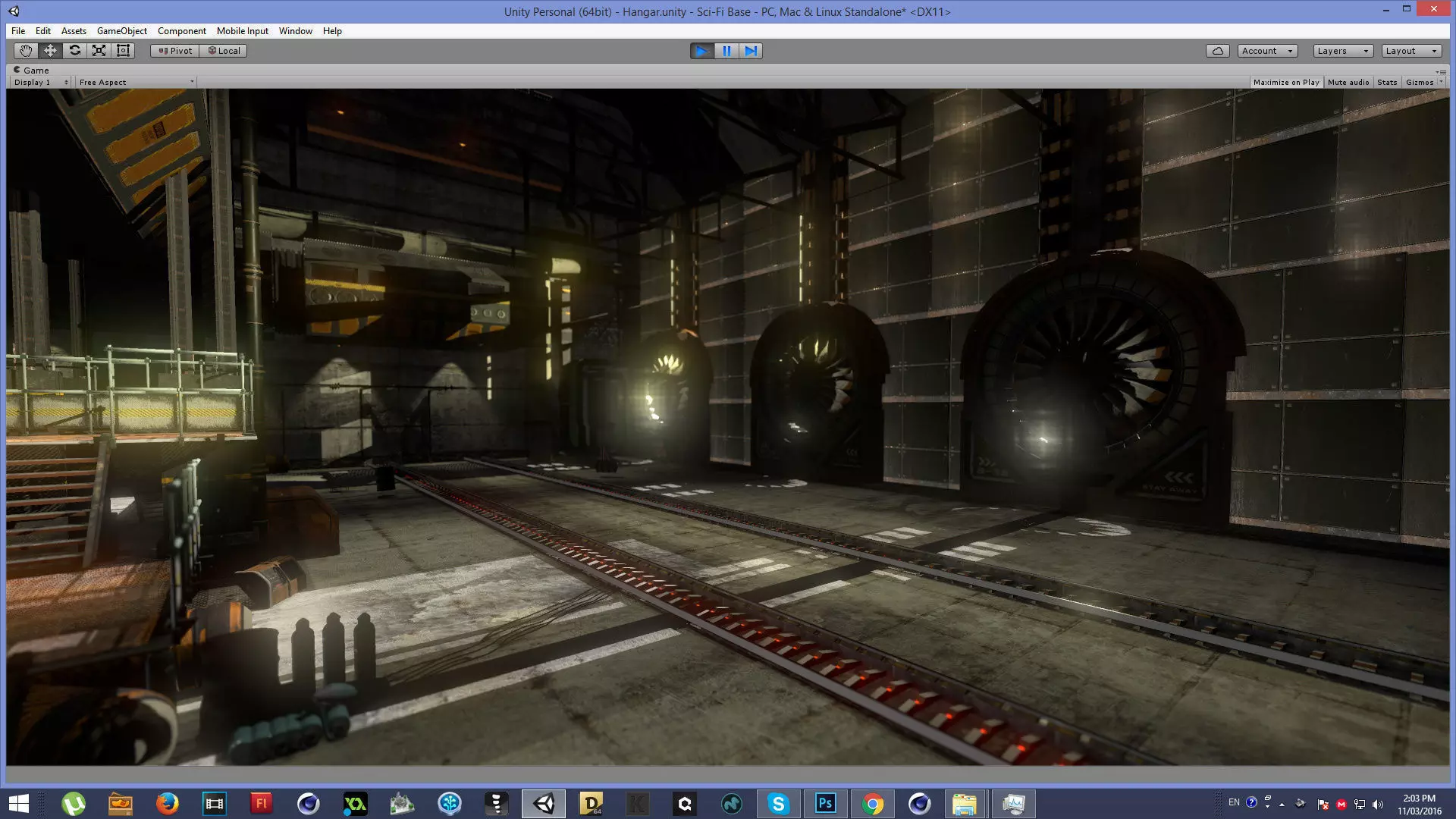
Task: Open the Unity Cloud services panel
Action: 1218,51
